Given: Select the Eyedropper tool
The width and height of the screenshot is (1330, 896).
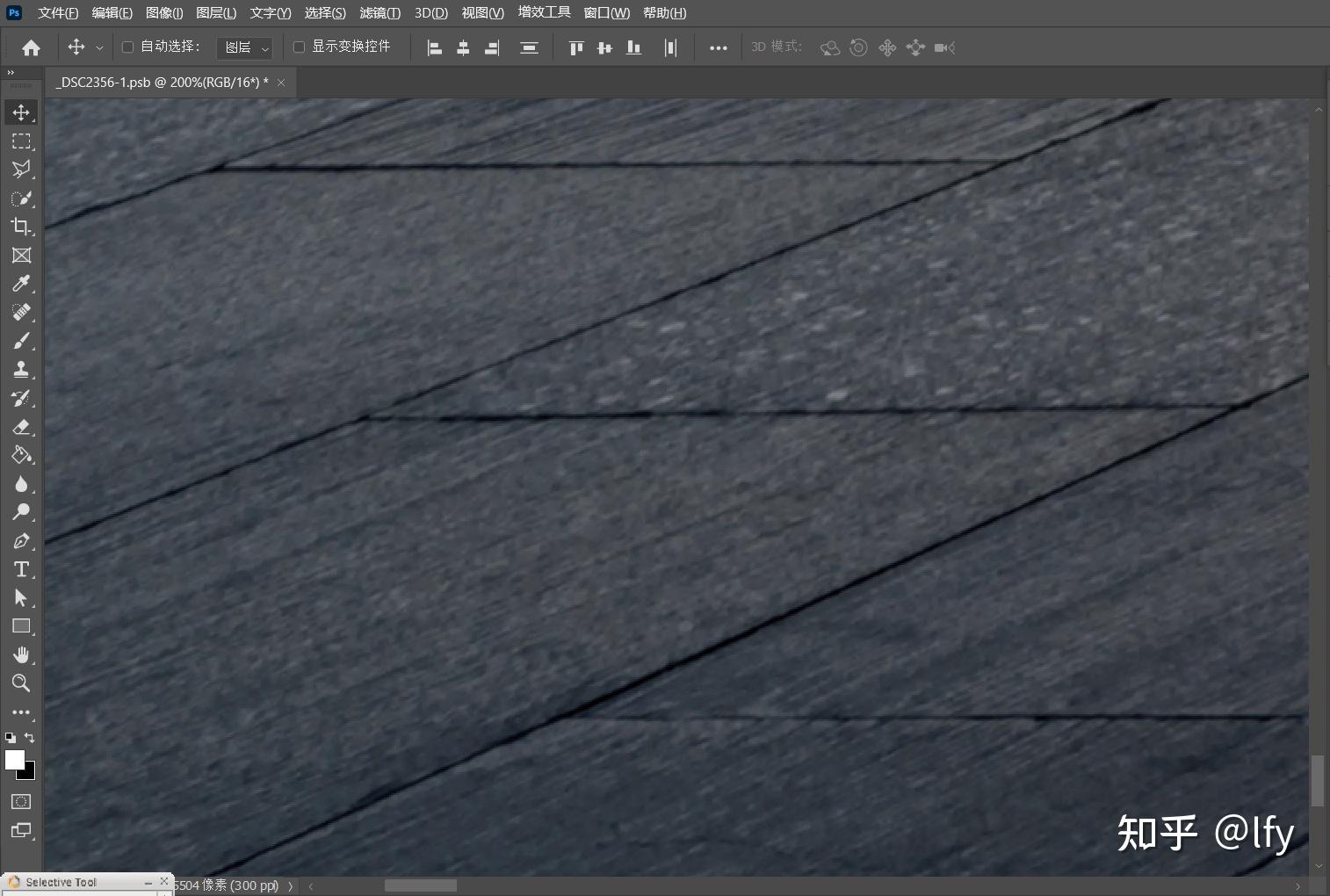Looking at the screenshot, I should coord(21,284).
